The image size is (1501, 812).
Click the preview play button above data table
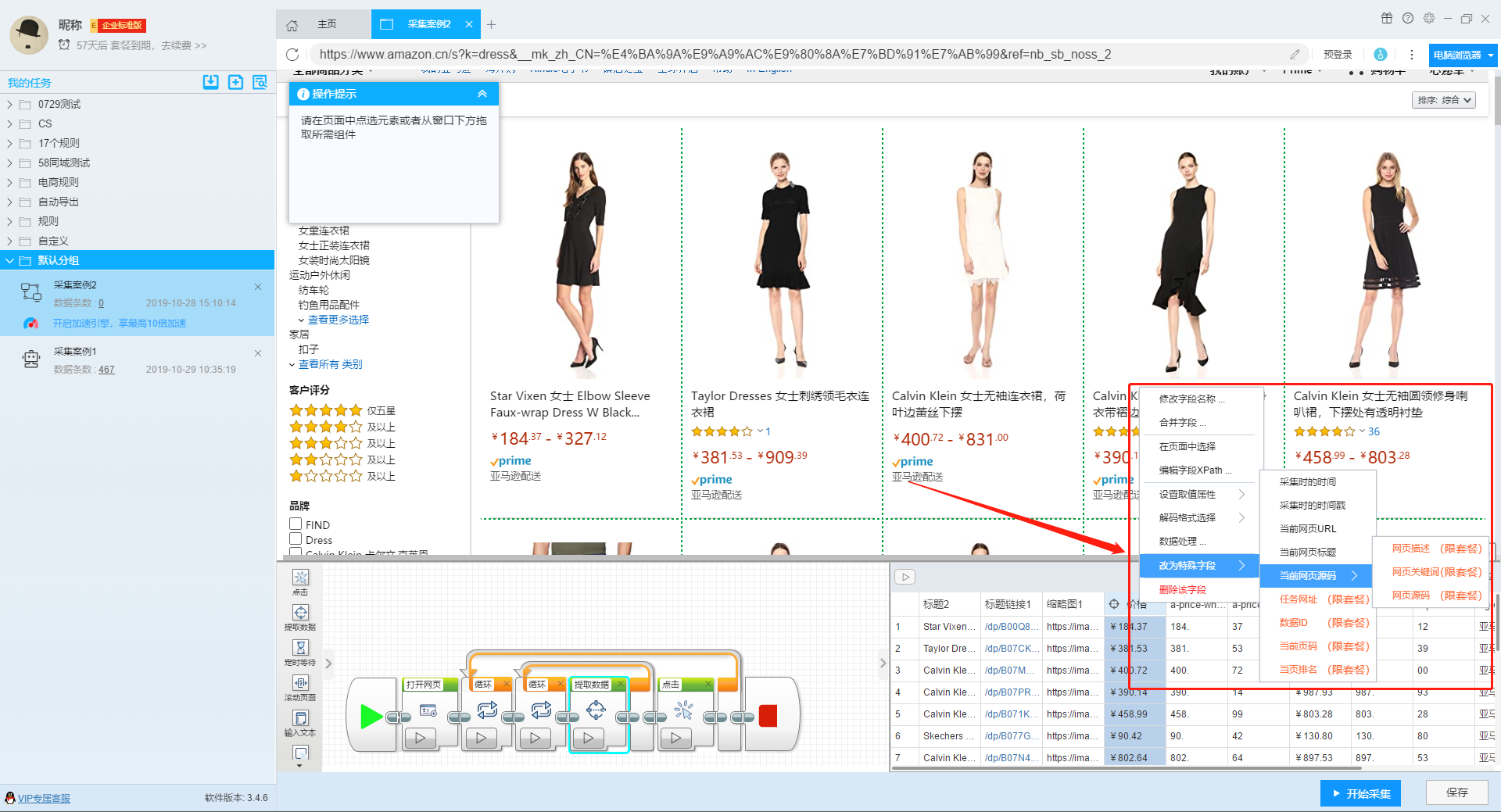(905, 577)
